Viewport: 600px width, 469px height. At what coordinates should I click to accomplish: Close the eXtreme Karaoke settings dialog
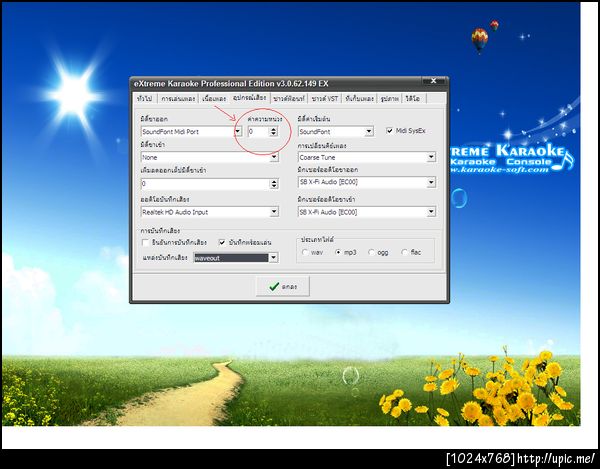(434, 81)
